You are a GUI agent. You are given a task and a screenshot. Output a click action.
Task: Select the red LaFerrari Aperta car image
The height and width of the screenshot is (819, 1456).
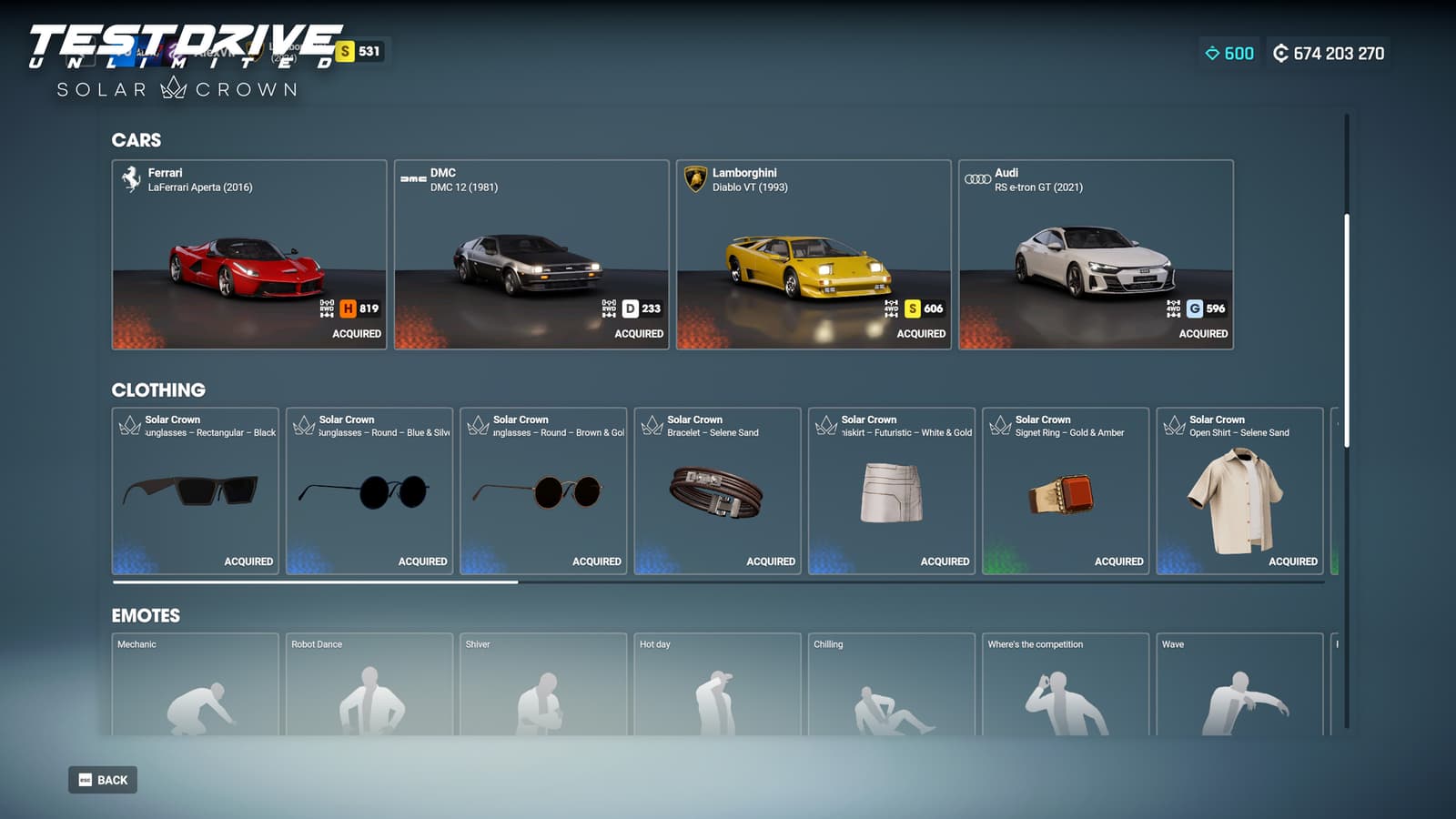click(246, 267)
